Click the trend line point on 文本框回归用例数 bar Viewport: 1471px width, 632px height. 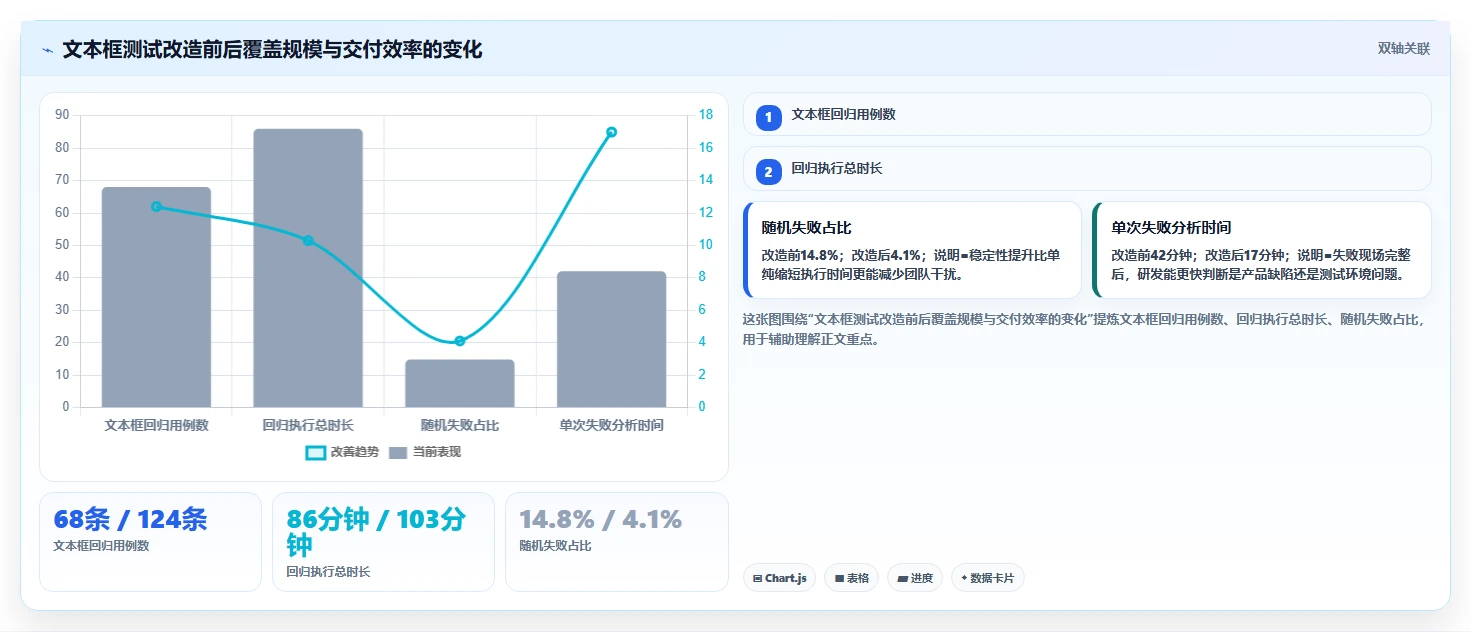click(156, 207)
